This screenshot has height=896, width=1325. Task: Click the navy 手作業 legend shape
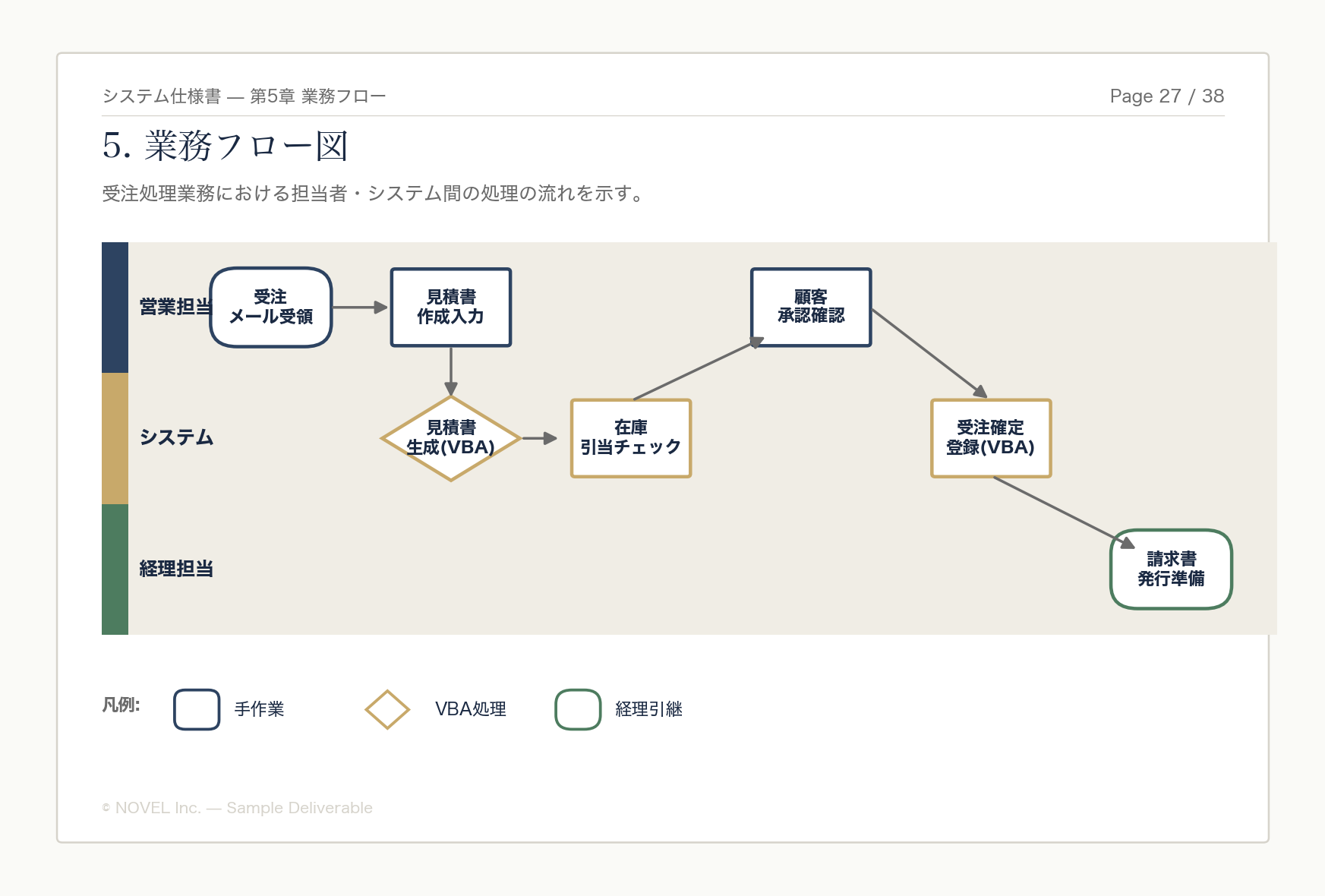[x=197, y=709]
